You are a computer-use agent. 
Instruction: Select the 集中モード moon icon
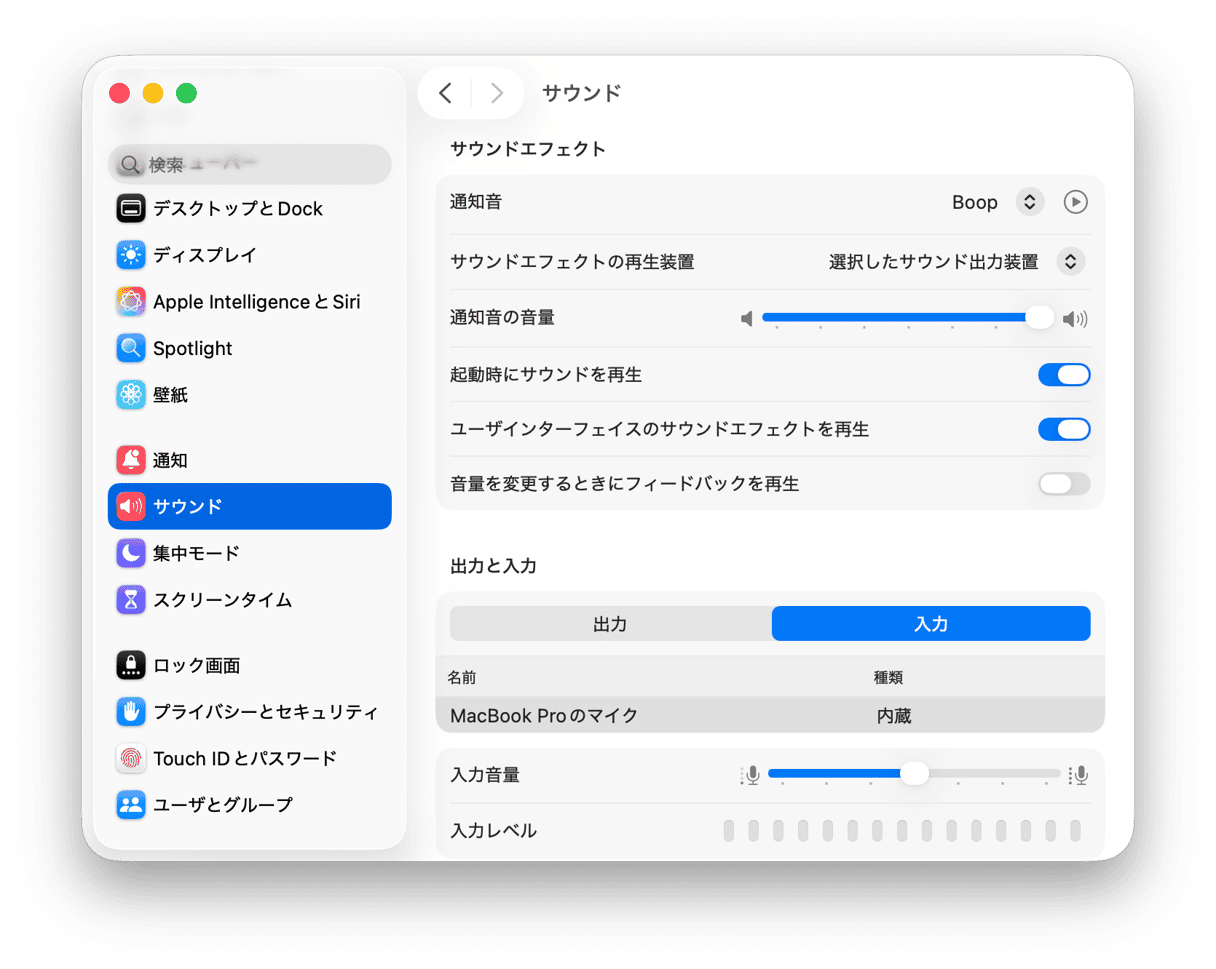tap(131, 553)
